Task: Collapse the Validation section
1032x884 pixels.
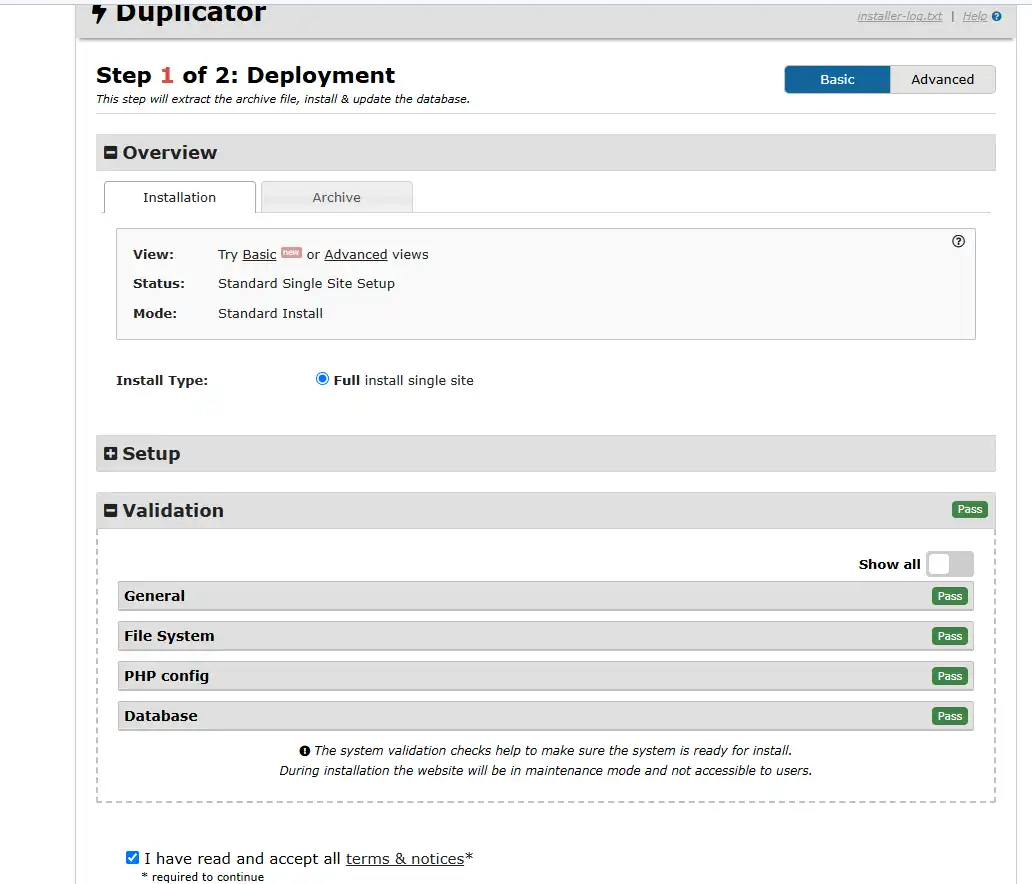Action: [111, 511]
